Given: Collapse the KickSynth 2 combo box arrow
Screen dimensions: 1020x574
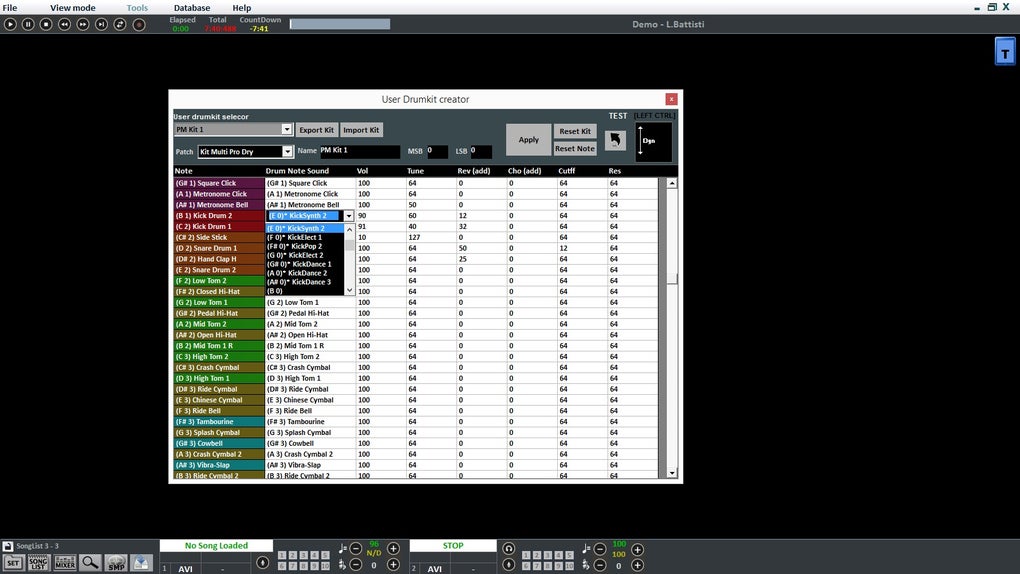Looking at the screenshot, I should pyautogui.click(x=349, y=216).
